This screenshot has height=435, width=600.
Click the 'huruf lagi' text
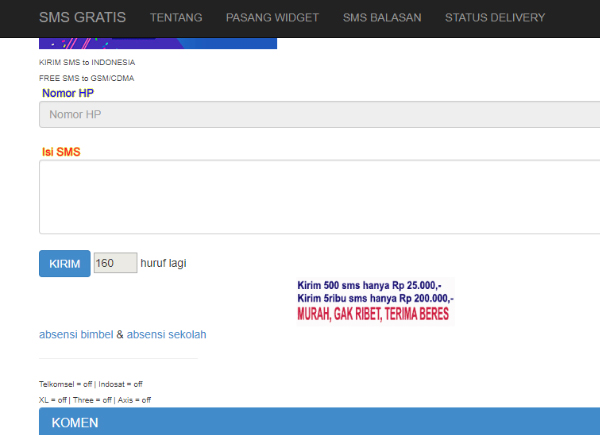pyautogui.click(x=163, y=263)
